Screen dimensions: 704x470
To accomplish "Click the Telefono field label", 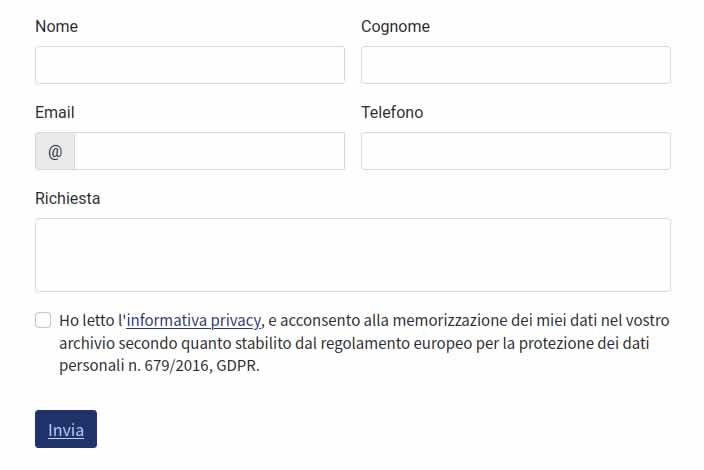I will pyautogui.click(x=392, y=112).
